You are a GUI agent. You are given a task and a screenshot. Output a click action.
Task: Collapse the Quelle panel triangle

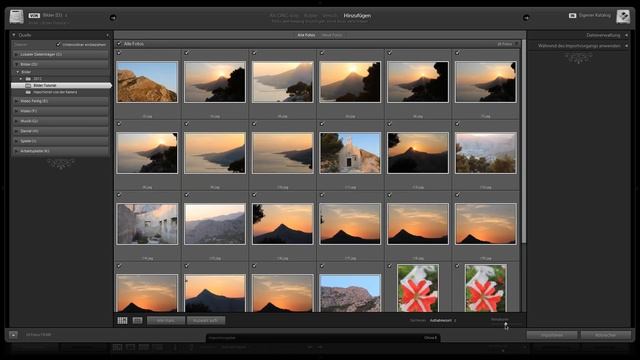(14, 35)
